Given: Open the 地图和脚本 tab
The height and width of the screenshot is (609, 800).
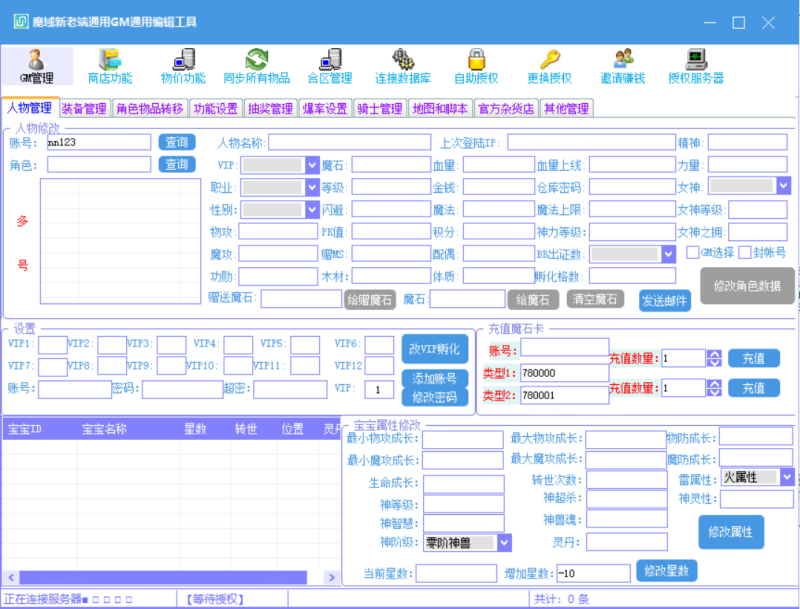Looking at the screenshot, I should click(x=440, y=109).
